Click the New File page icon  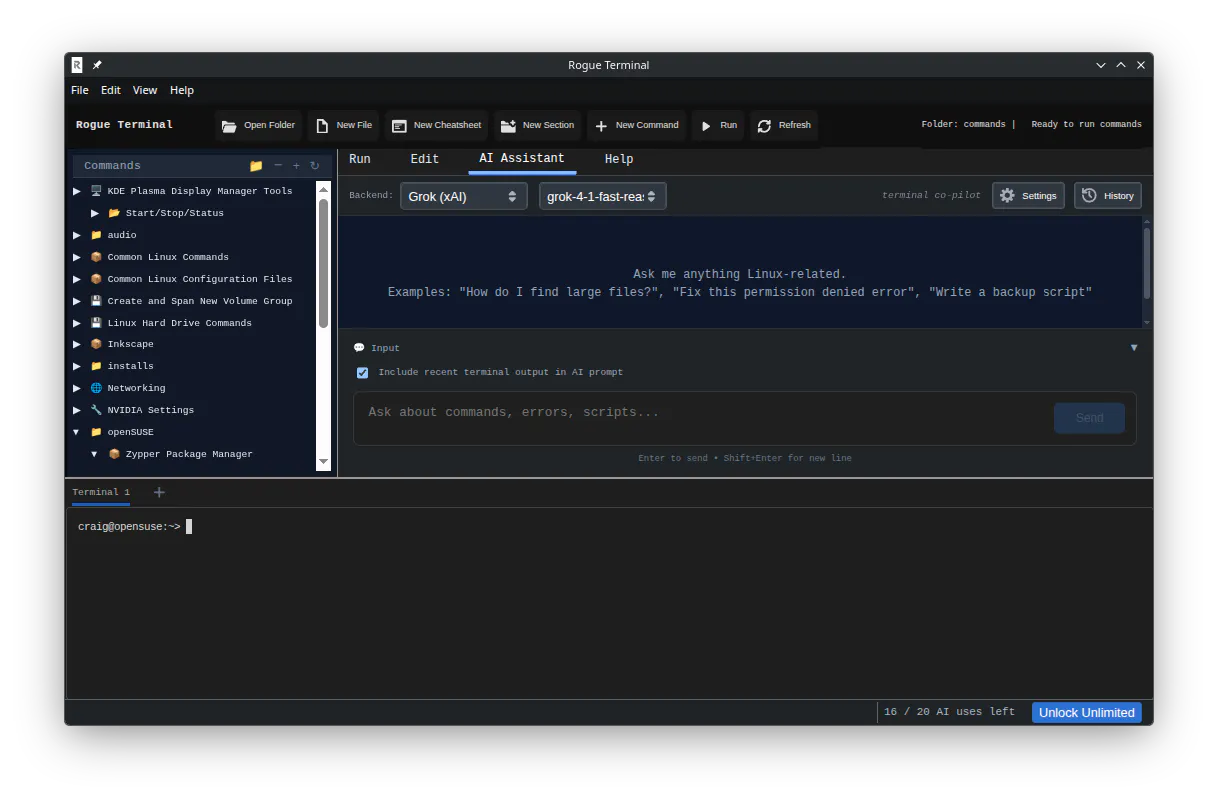(322, 126)
